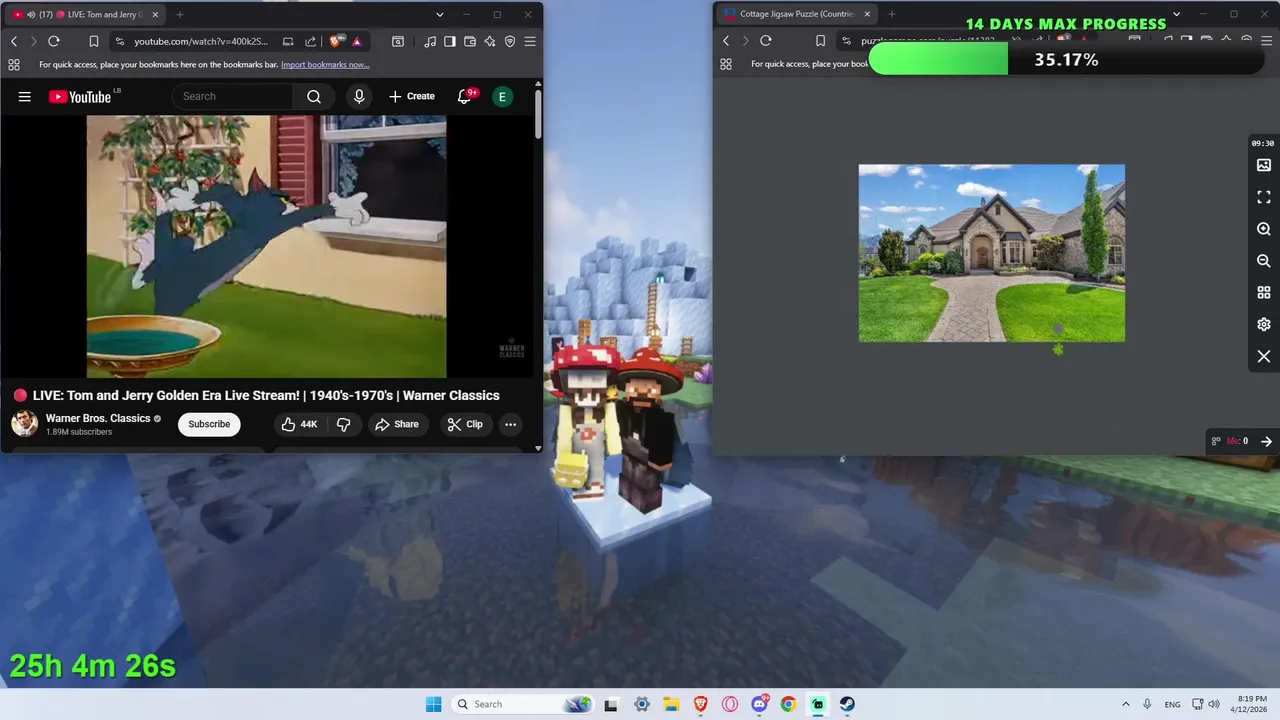Viewport: 1280px width, 720px height.
Task: Open Brave VPN shield in YouTube window
Action: (510, 41)
